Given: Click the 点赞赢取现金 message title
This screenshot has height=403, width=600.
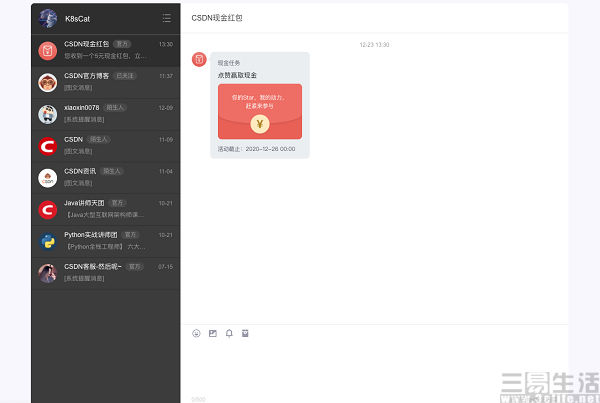Looking at the screenshot, I should click(237, 75).
